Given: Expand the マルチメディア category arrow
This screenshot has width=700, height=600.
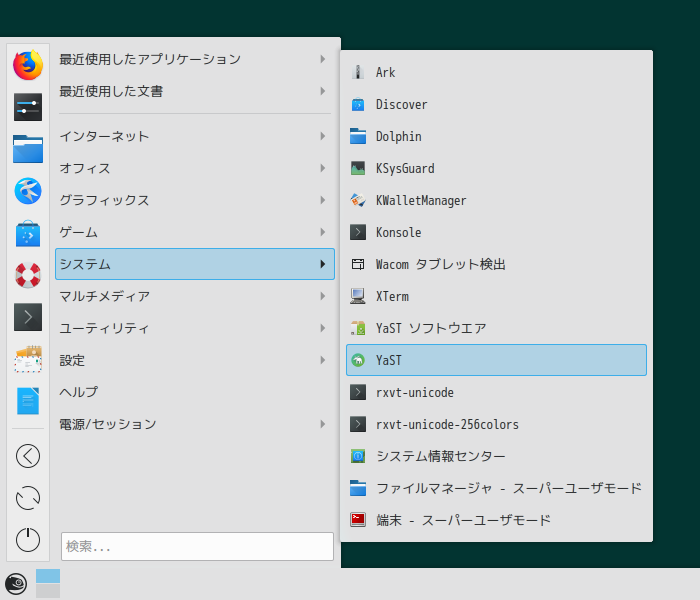Looking at the screenshot, I should point(322,296).
